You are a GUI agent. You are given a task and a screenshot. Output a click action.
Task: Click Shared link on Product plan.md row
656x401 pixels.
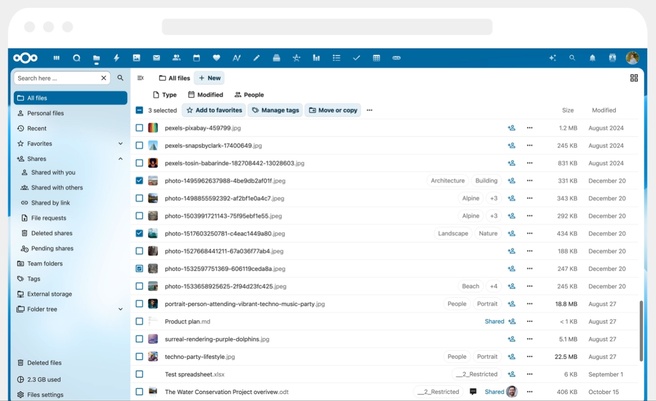pos(494,321)
